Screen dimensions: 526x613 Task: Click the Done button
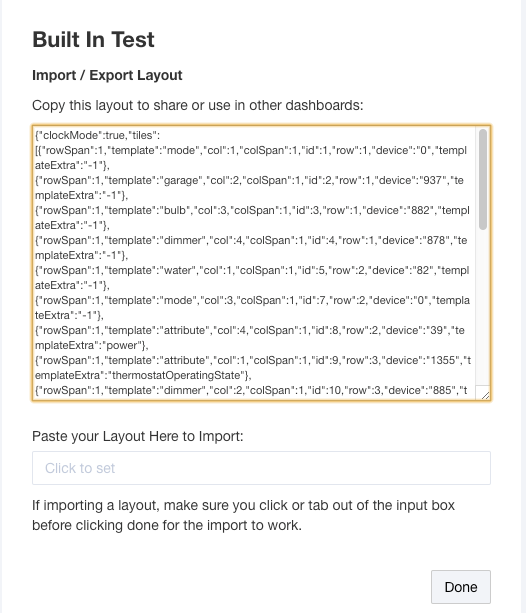pyautogui.click(x=461, y=587)
